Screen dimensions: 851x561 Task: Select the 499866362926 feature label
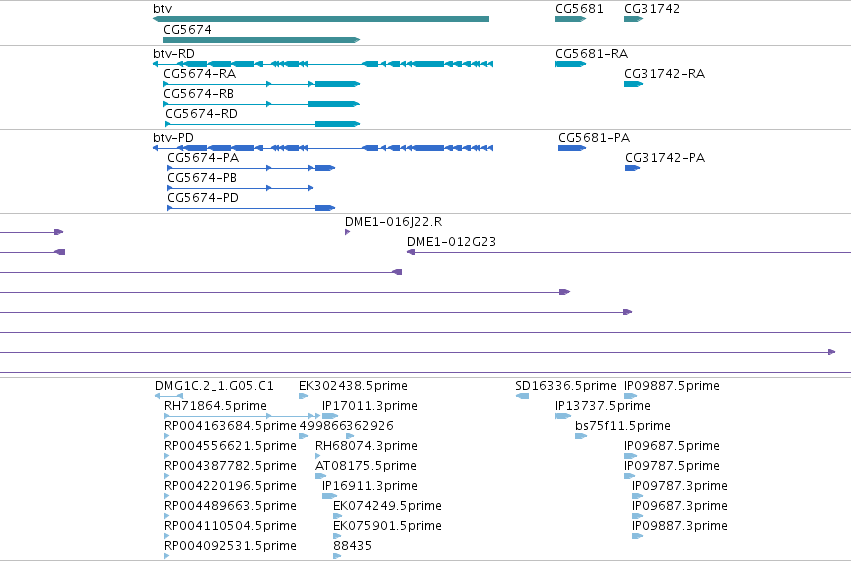[x=346, y=426]
